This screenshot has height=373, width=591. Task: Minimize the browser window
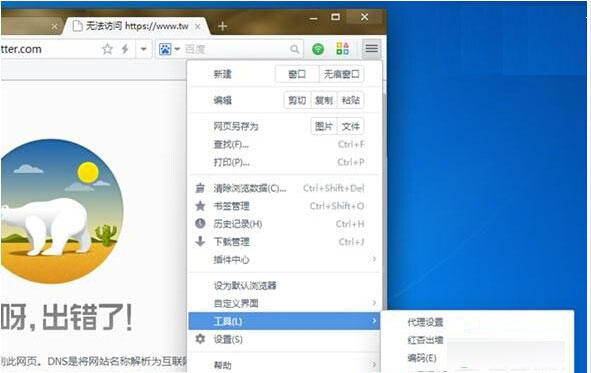[x=314, y=18]
